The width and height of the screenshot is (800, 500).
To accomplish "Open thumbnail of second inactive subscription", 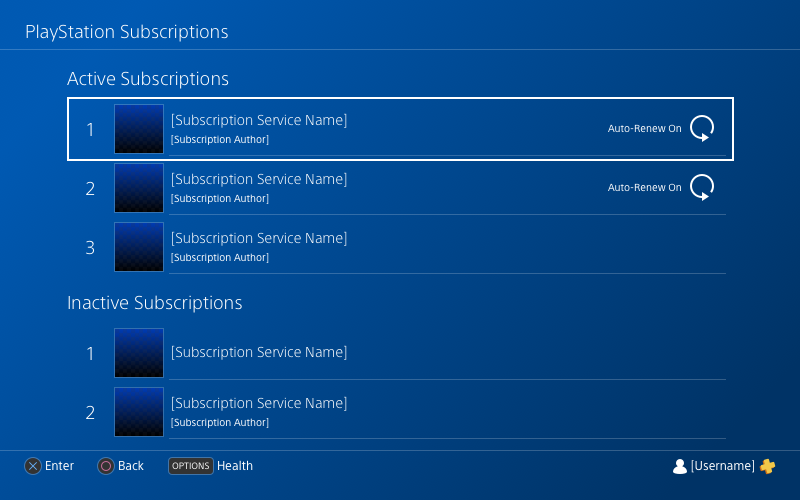I will 139,412.
